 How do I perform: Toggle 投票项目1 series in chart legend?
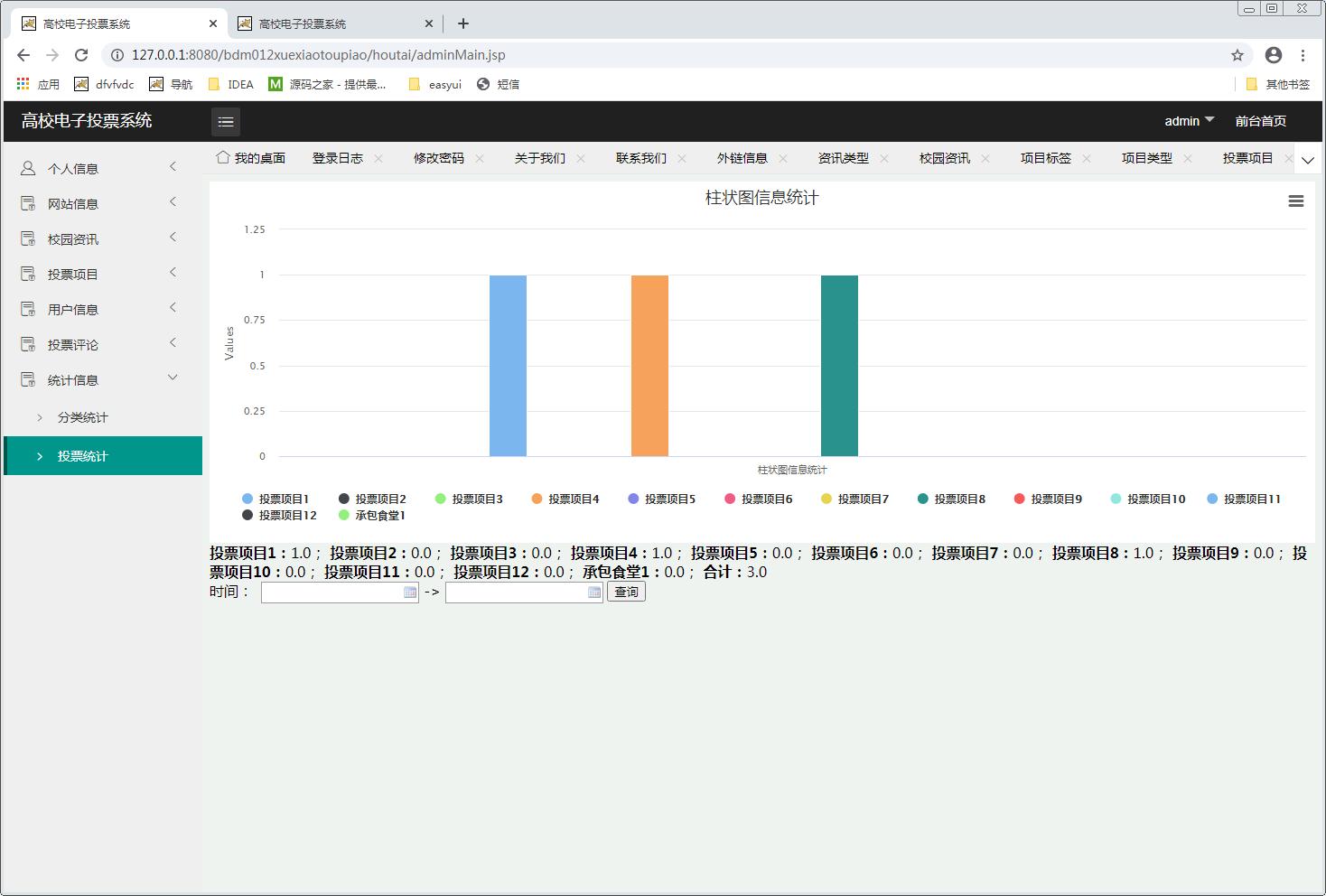[x=275, y=499]
